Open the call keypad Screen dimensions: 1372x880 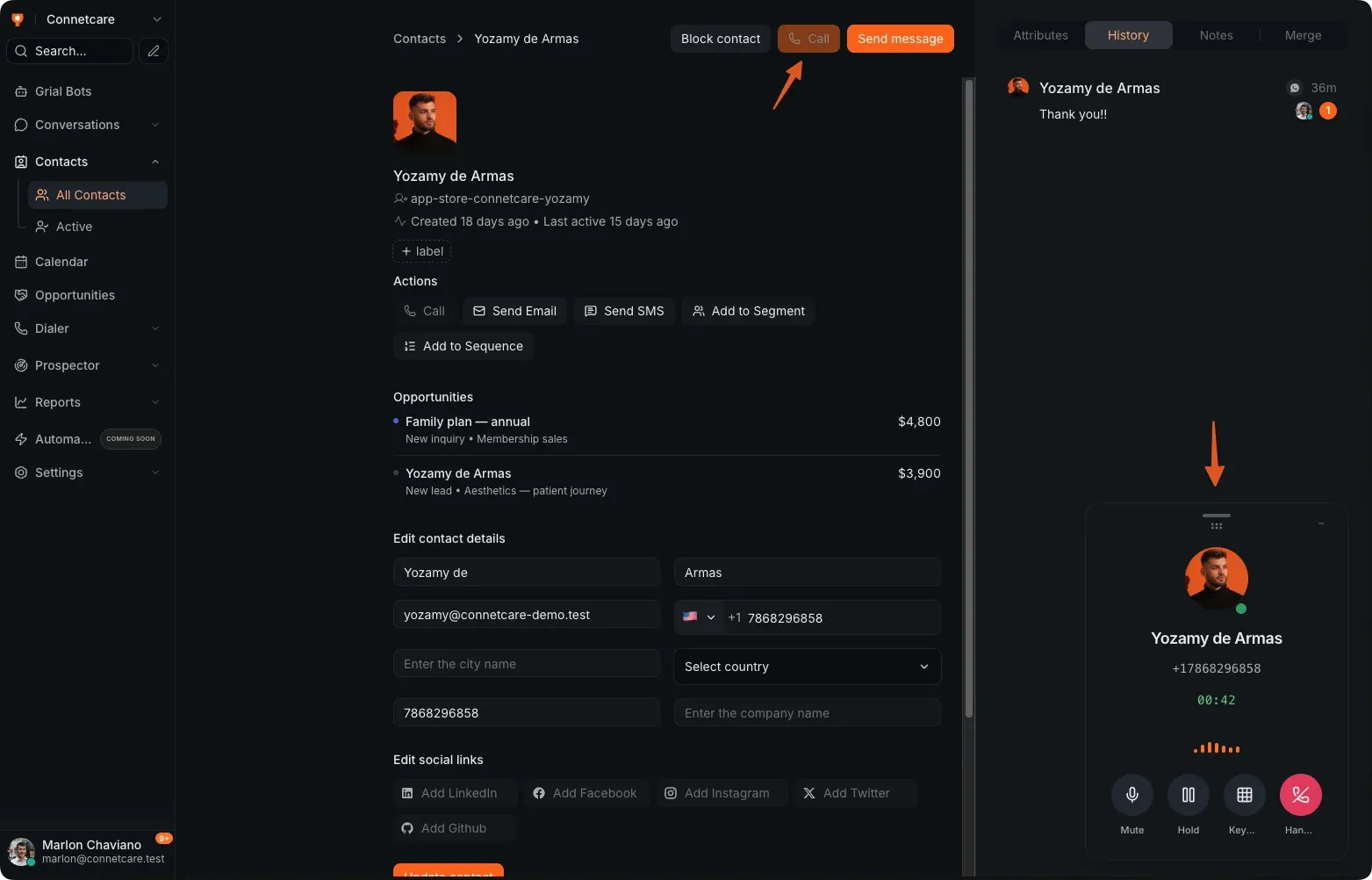(x=1245, y=795)
